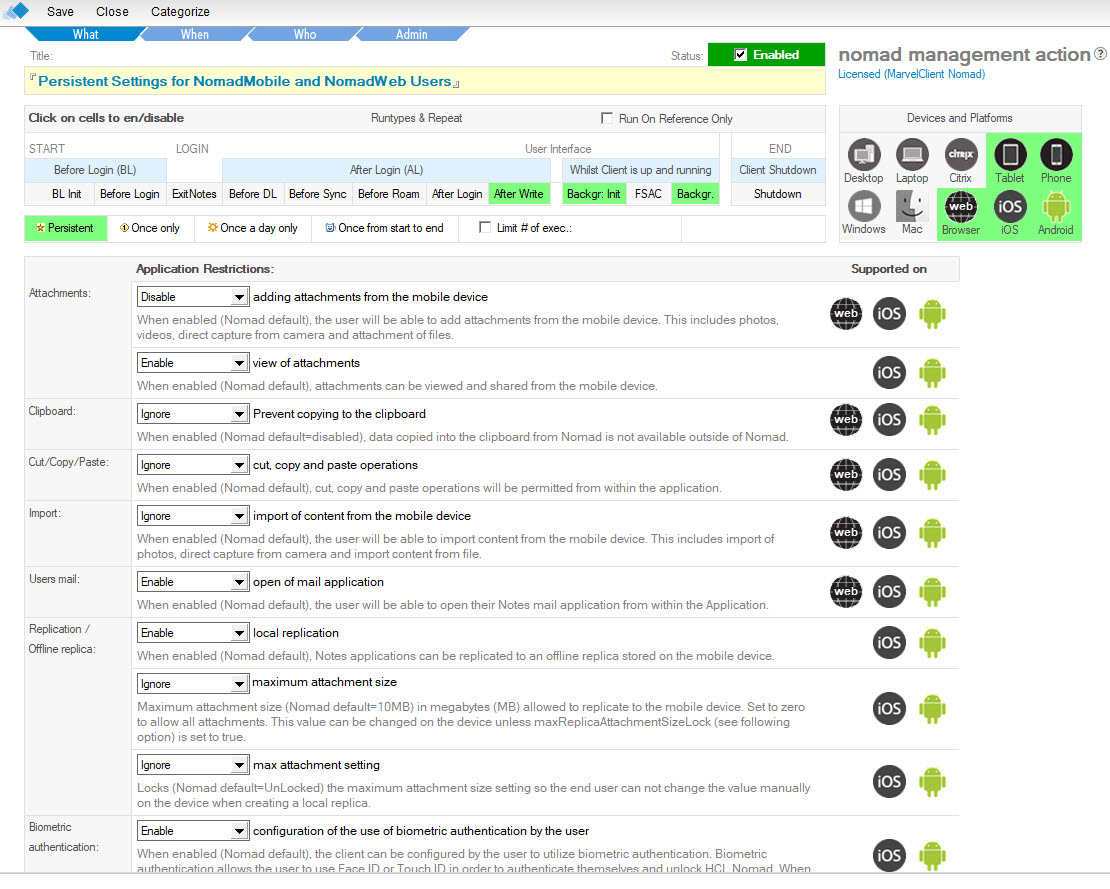Check Run On Reference Only
Viewport: 1110px width, 889px height.
pyautogui.click(x=607, y=118)
